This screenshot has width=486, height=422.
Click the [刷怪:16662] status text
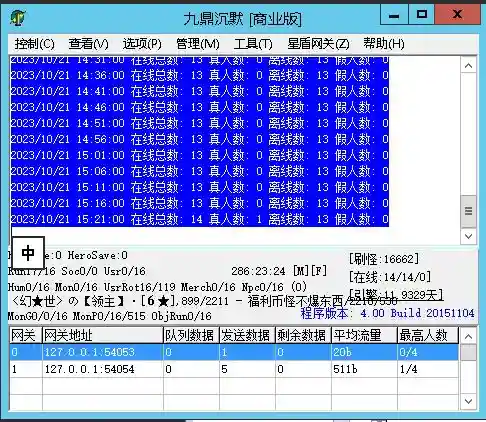pyautogui.click(x=384, y=259)
